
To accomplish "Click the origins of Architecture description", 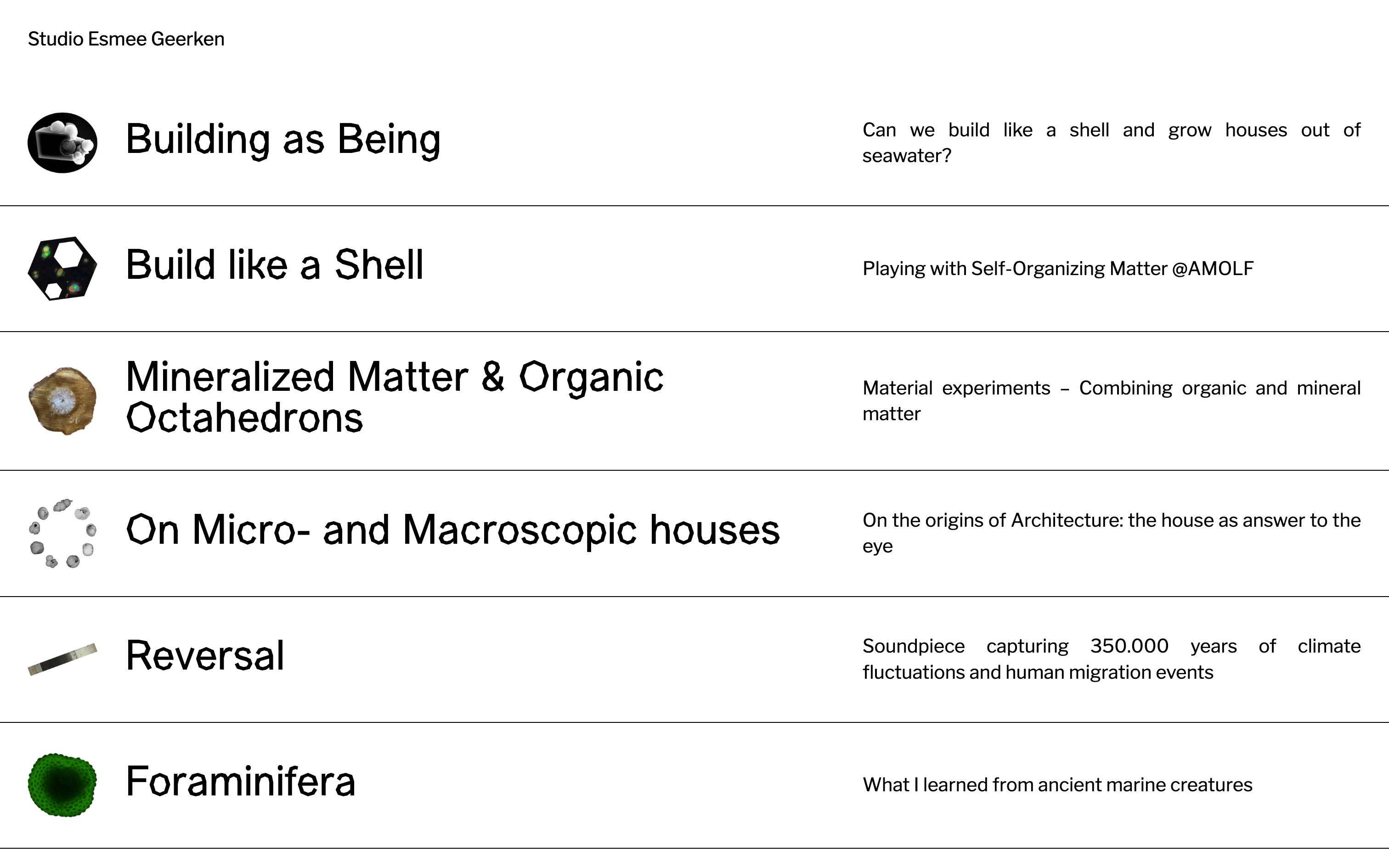I will point(1111,533).
